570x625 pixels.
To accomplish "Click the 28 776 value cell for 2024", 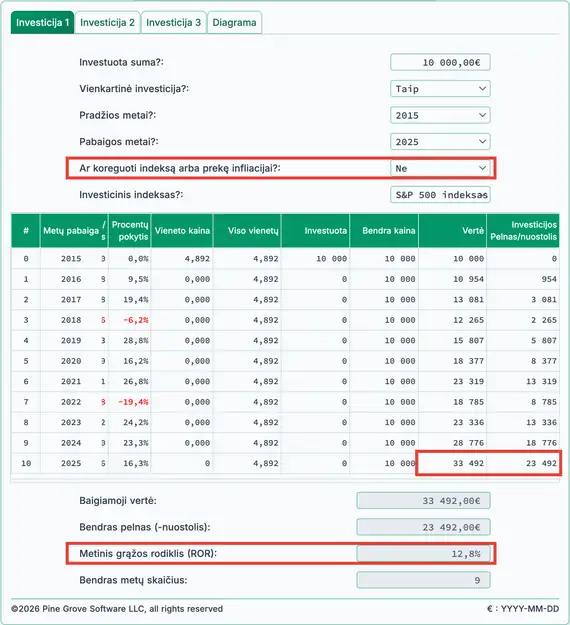I will point(453,443).
